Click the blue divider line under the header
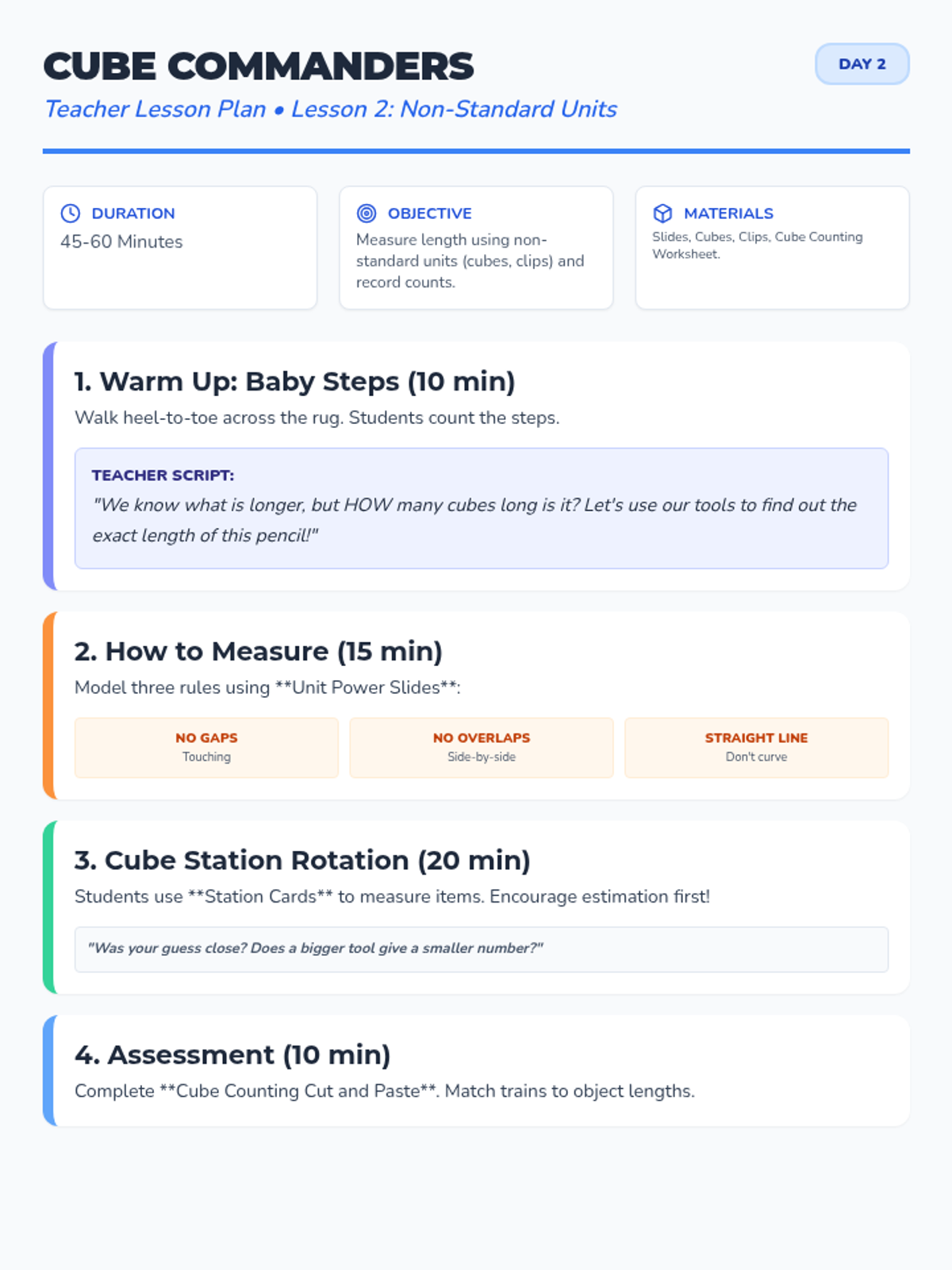The image size is (952, 1270). pos(476,151)
